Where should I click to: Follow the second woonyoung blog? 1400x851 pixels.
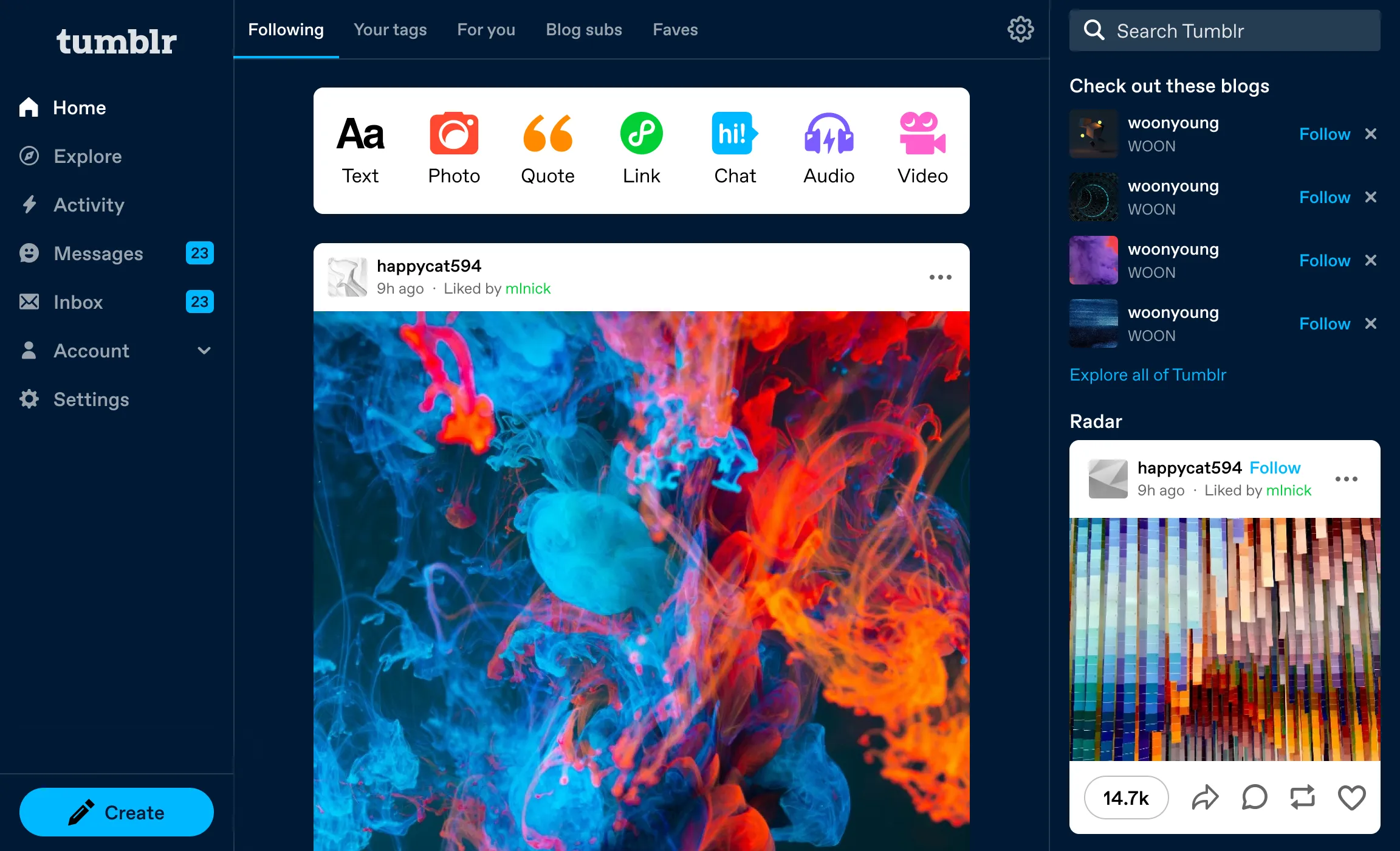click(1325, 198)
